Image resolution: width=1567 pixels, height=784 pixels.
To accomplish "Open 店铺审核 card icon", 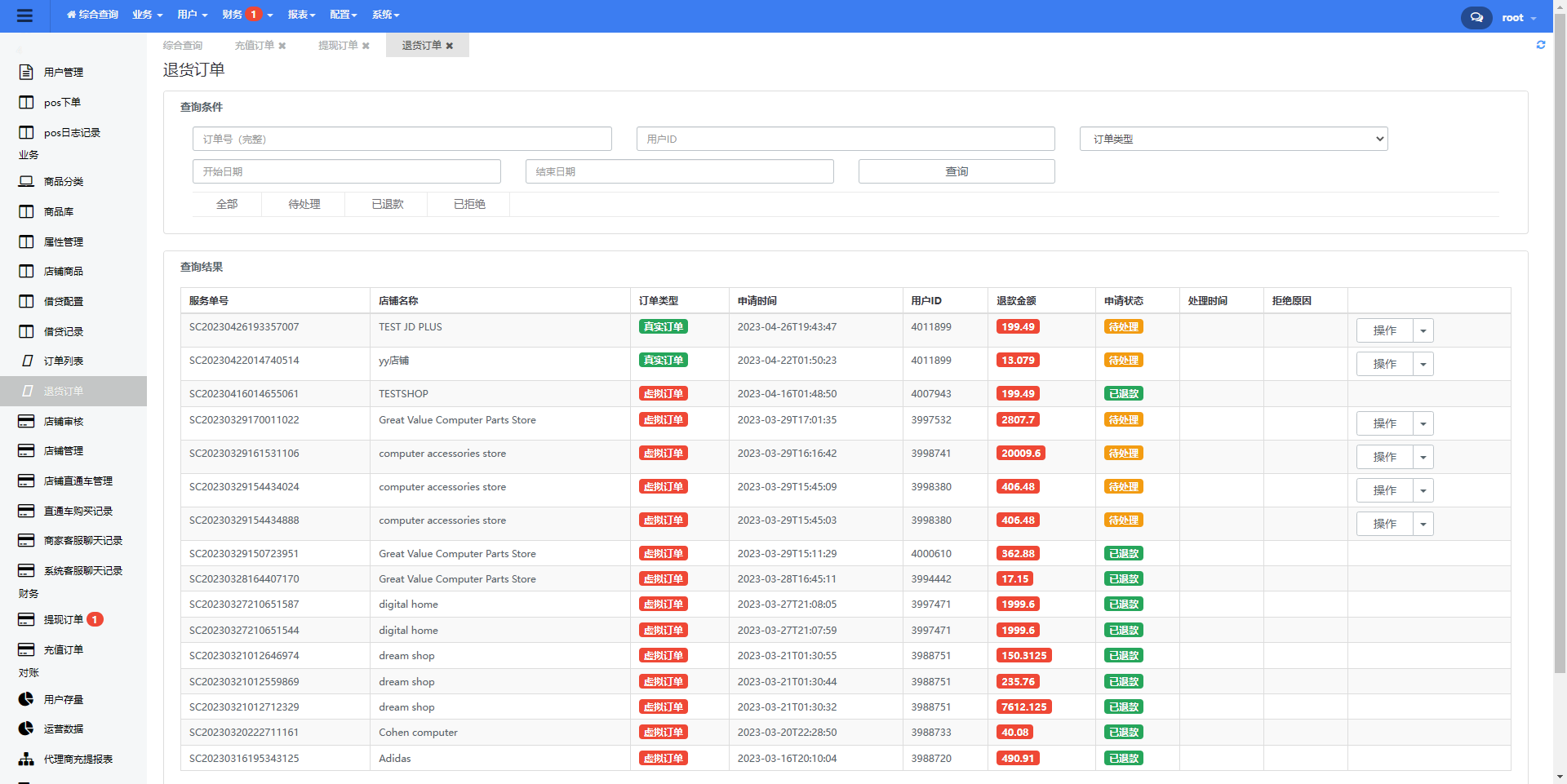I will pyautogui.click(x=26, y=421).
